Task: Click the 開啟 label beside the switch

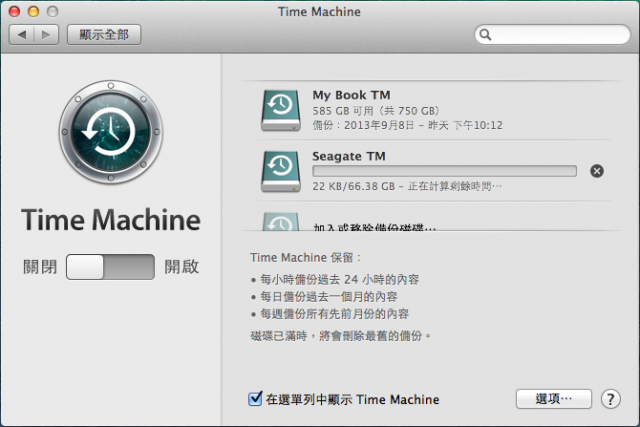Action: point(182,267)
